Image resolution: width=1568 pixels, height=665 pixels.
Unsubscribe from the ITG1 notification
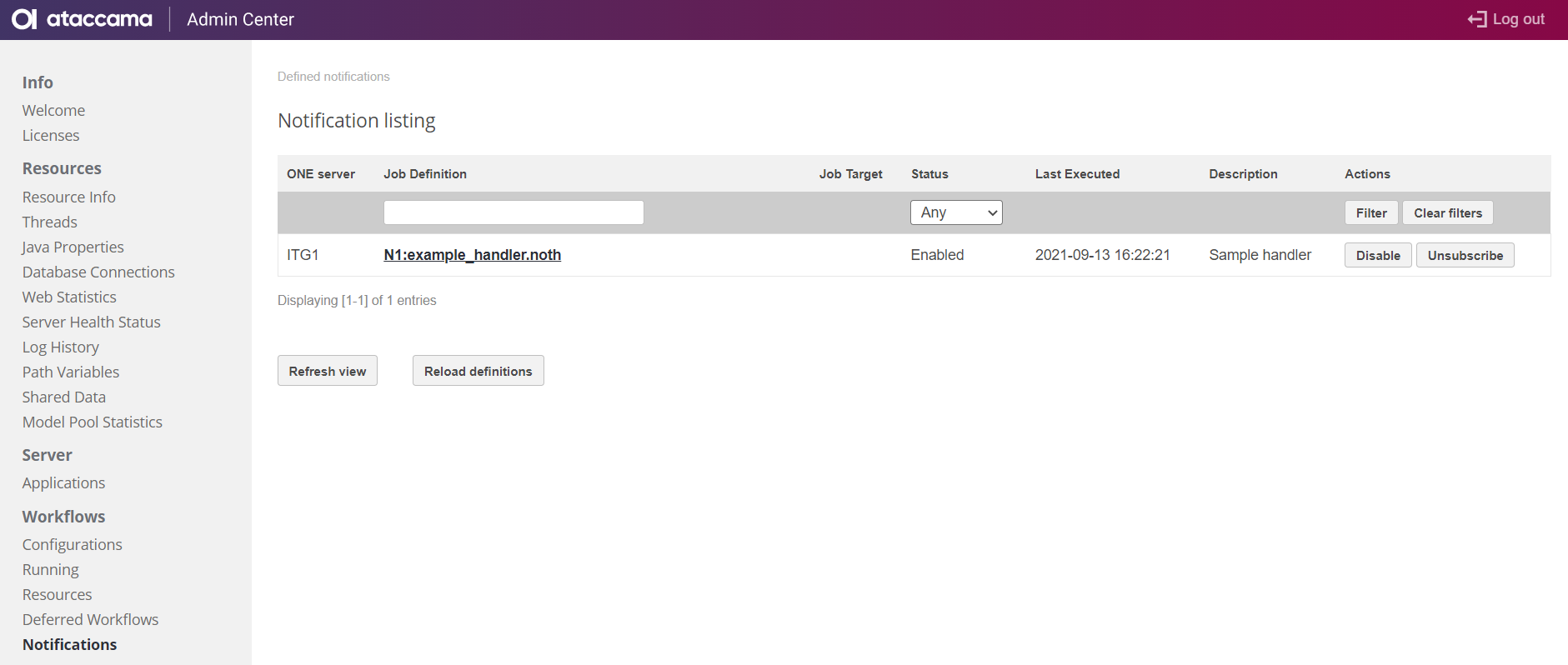coord(1465,255)
